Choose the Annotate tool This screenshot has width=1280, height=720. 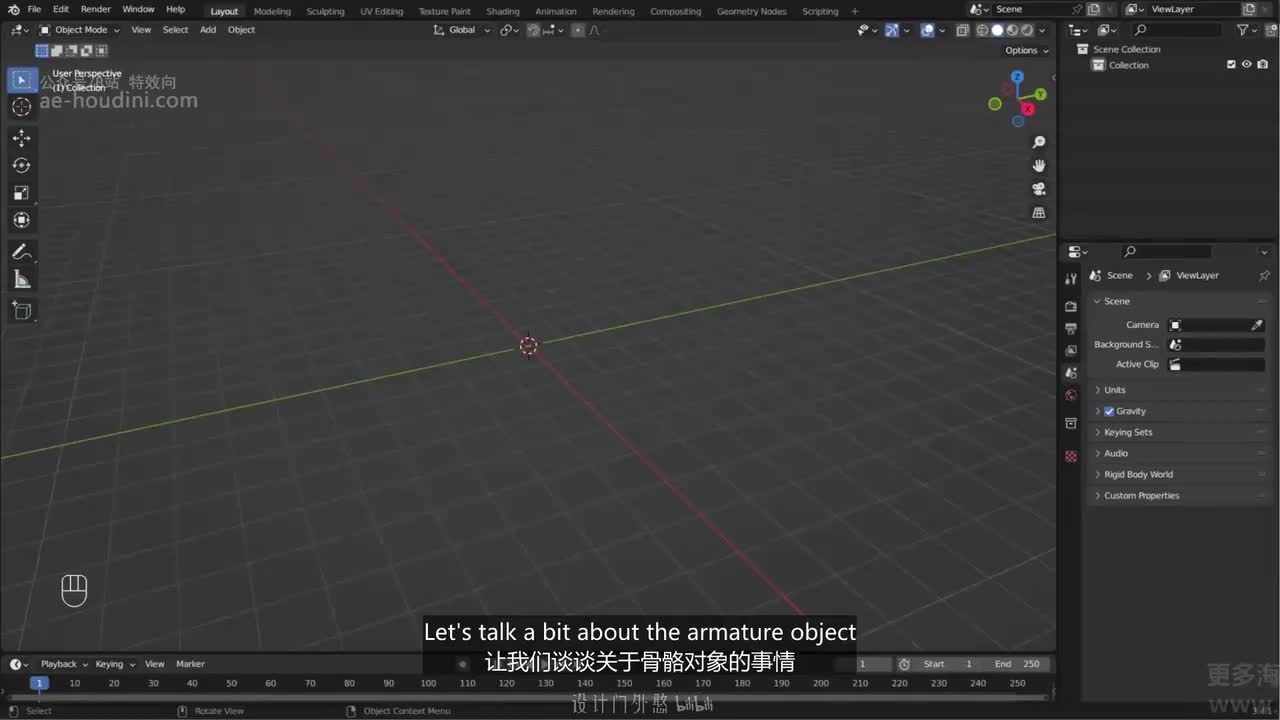click(21, 252)
